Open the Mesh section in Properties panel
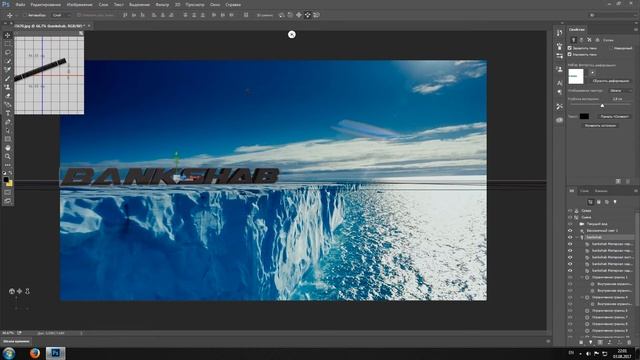This screenshot has height=360, width=640. click(573, 40)
